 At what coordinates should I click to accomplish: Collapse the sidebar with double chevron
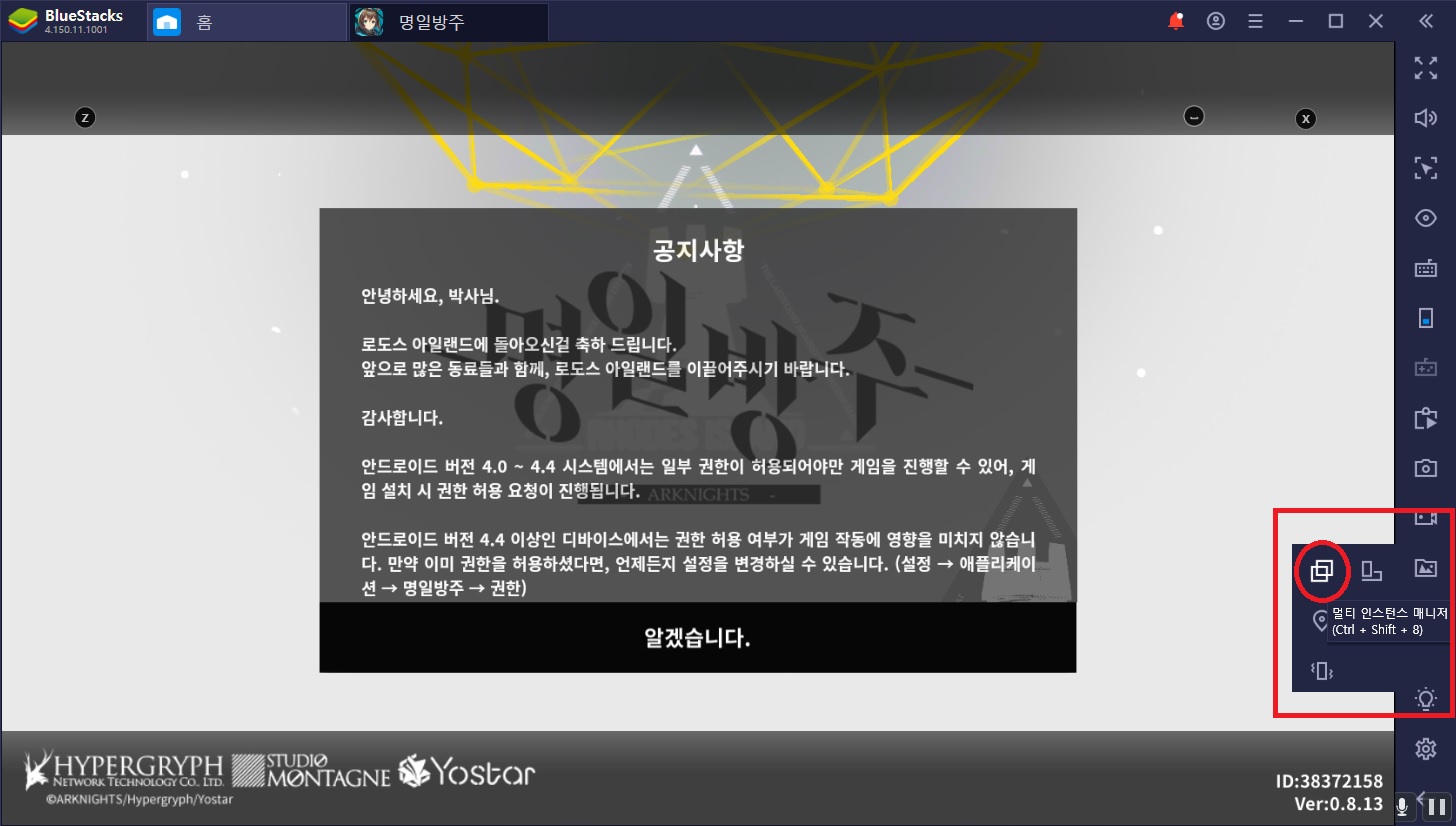pyautogui.click(x=1426, y=21)
